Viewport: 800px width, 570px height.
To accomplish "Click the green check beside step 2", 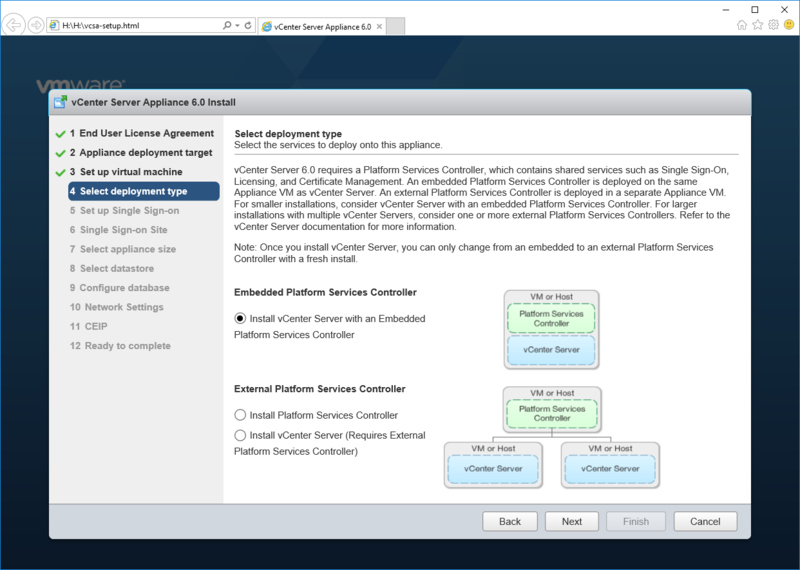I will tap(60, 153).
